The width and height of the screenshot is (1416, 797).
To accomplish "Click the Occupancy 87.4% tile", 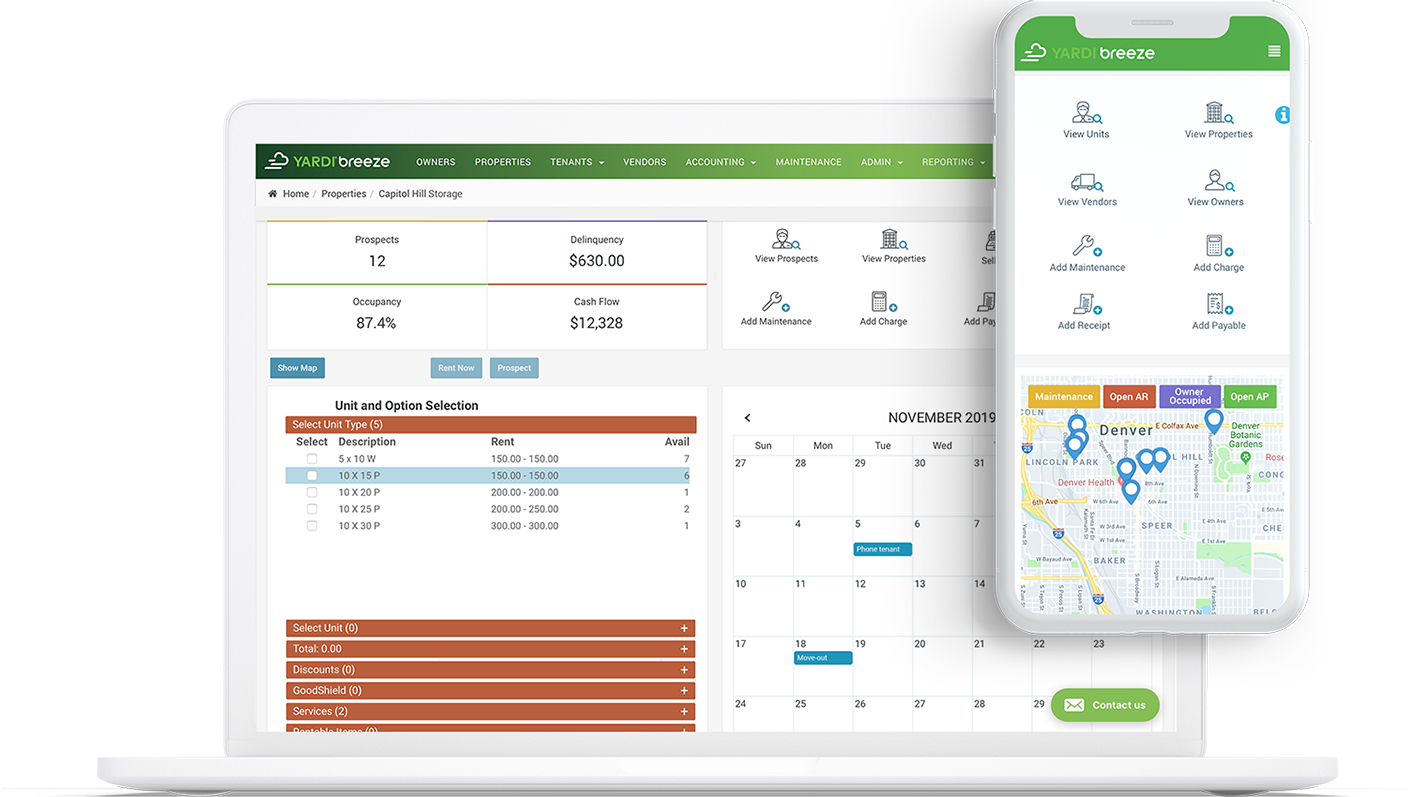I will 377,315.
